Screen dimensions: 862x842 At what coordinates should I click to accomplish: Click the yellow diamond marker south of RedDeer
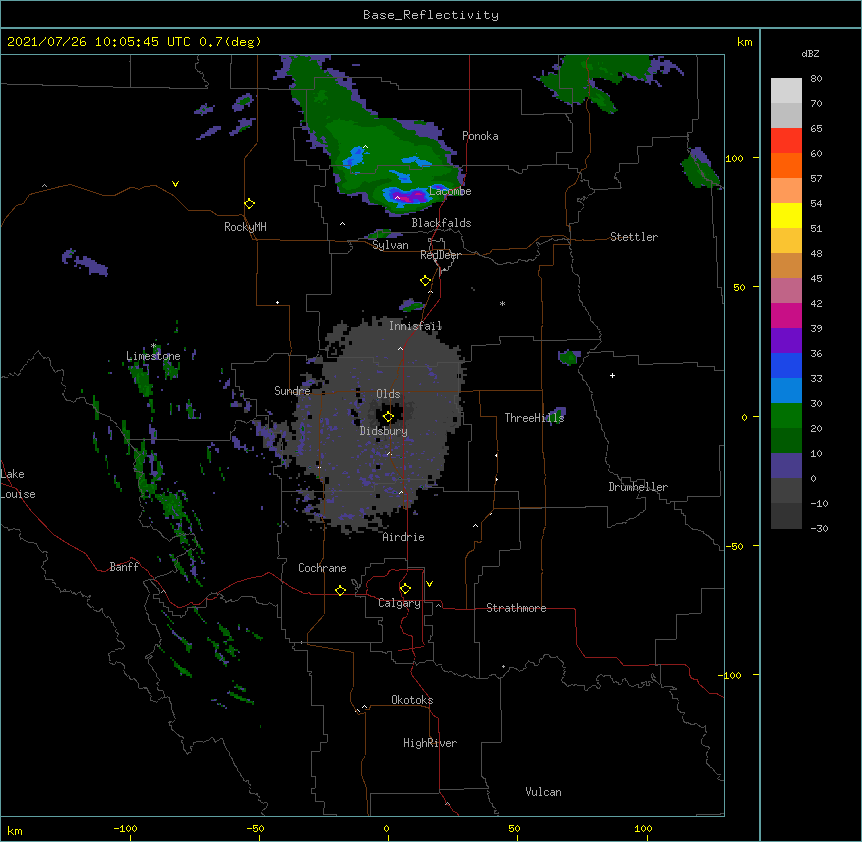(x=425, y=281)
